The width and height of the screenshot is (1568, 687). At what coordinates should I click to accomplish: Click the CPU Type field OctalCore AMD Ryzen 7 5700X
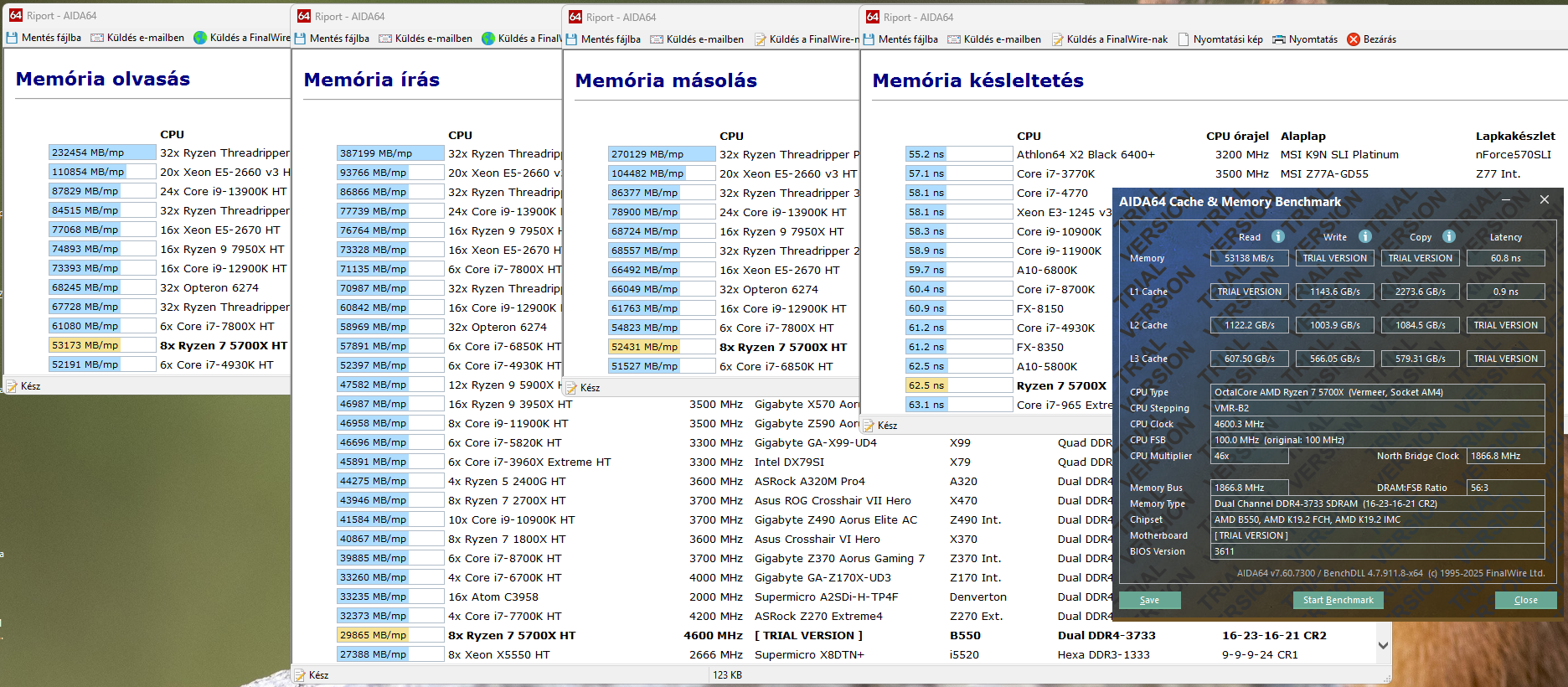pos(1378,392)
